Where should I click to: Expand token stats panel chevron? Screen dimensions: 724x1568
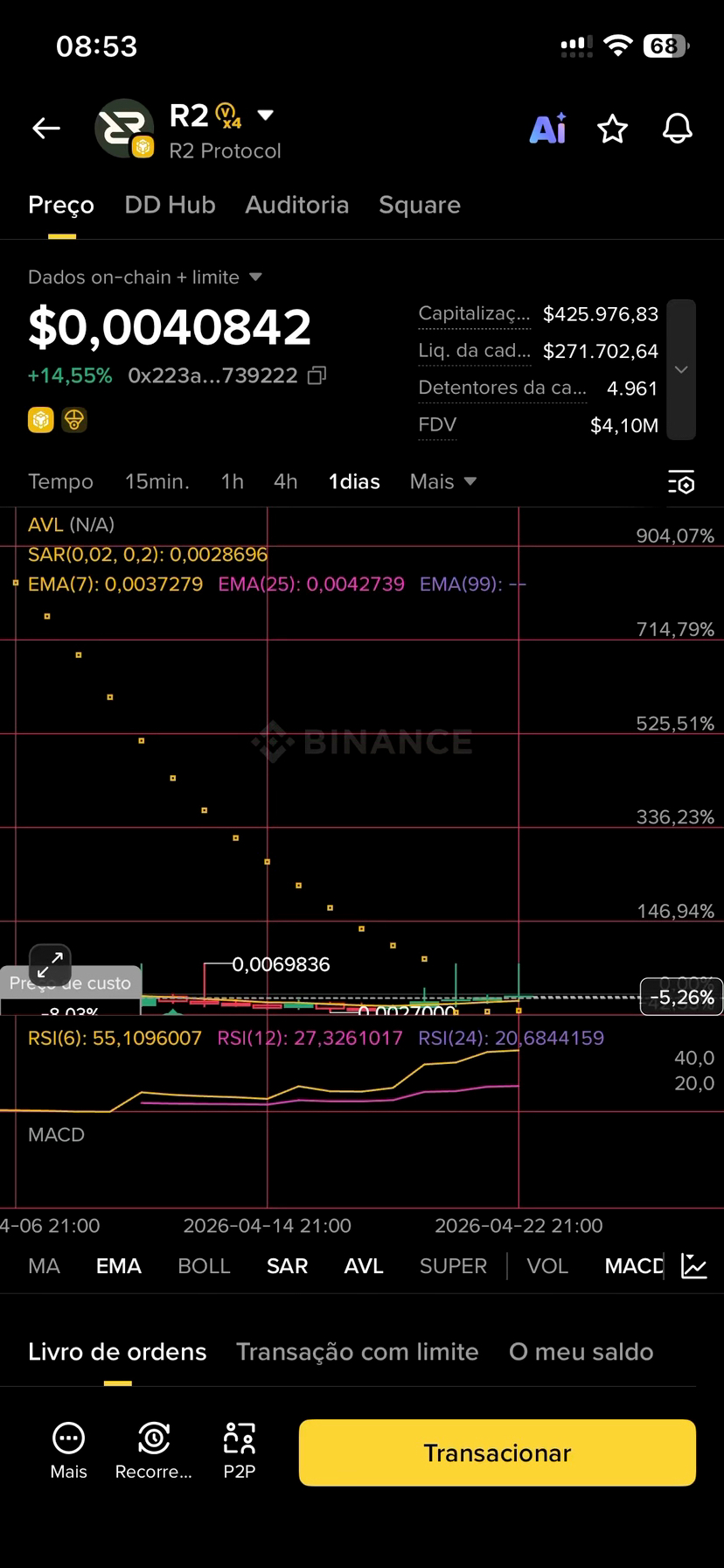click(x=681, y=369)
